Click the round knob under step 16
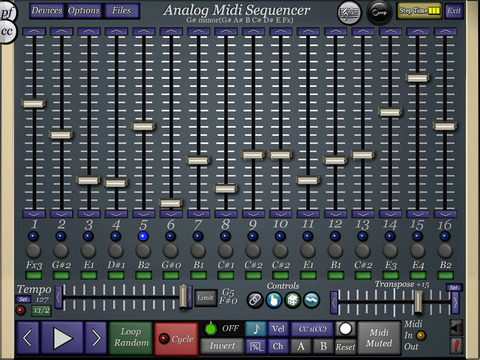 tap(445, 251)
